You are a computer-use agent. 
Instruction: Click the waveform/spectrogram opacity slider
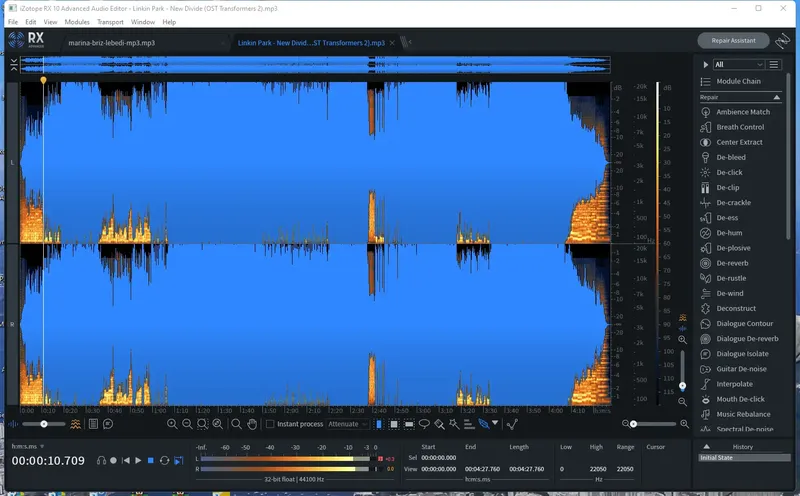coord(45,424)
